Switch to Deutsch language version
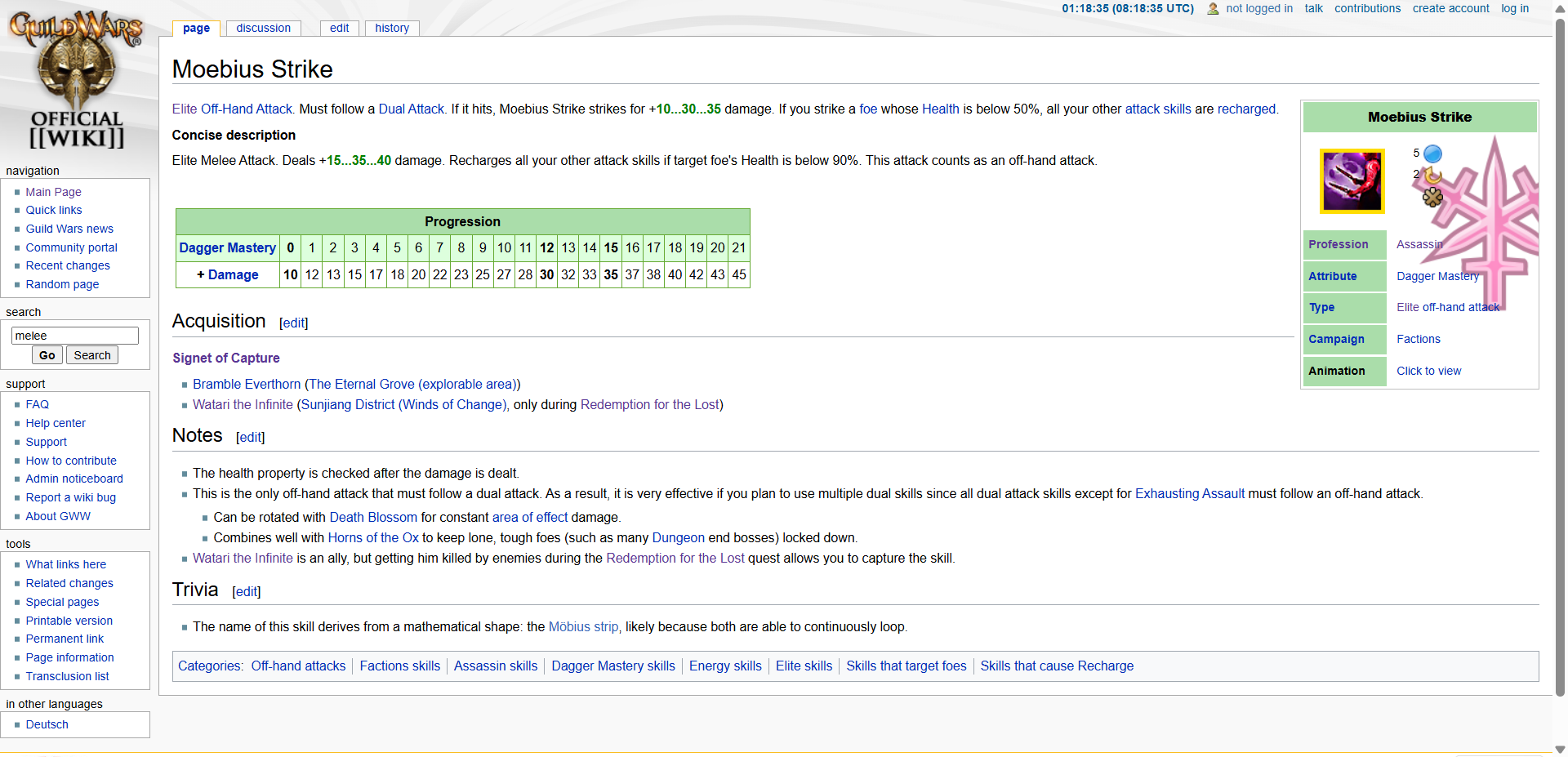 click(47, 724)
